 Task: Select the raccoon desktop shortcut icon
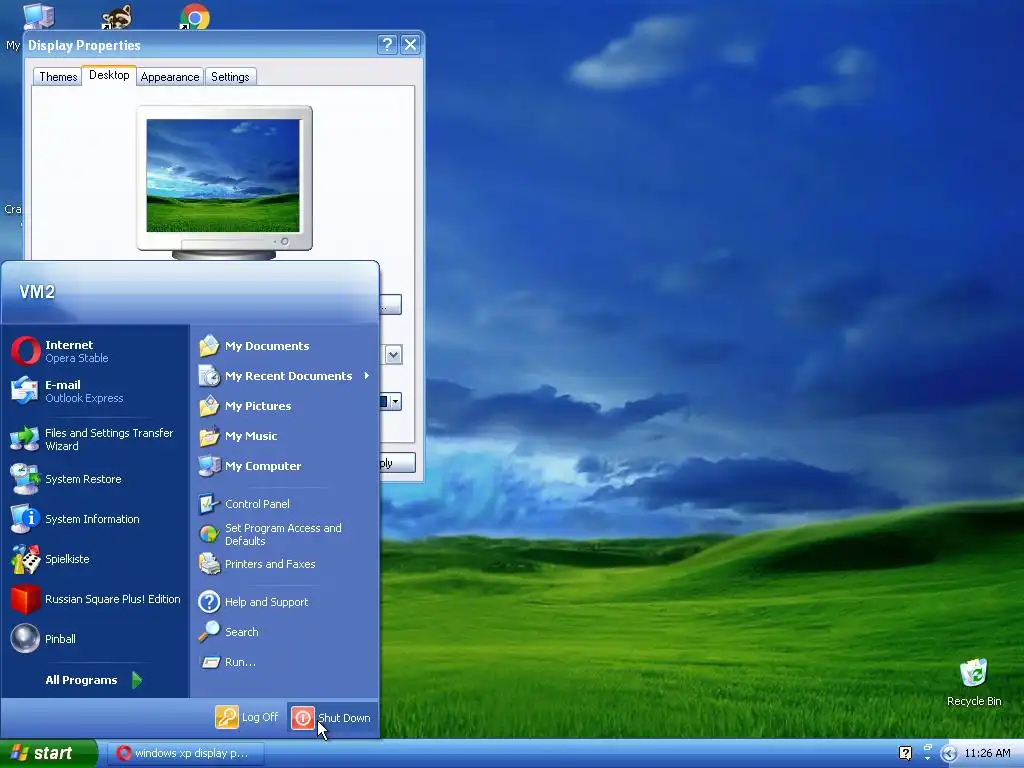(117, 16)
